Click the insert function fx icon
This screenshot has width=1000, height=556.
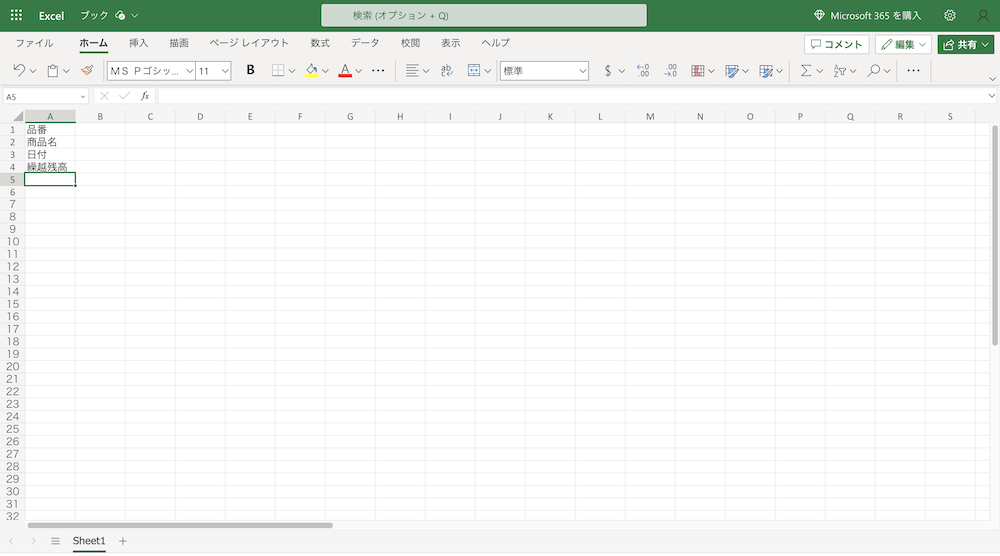point(145,96)
